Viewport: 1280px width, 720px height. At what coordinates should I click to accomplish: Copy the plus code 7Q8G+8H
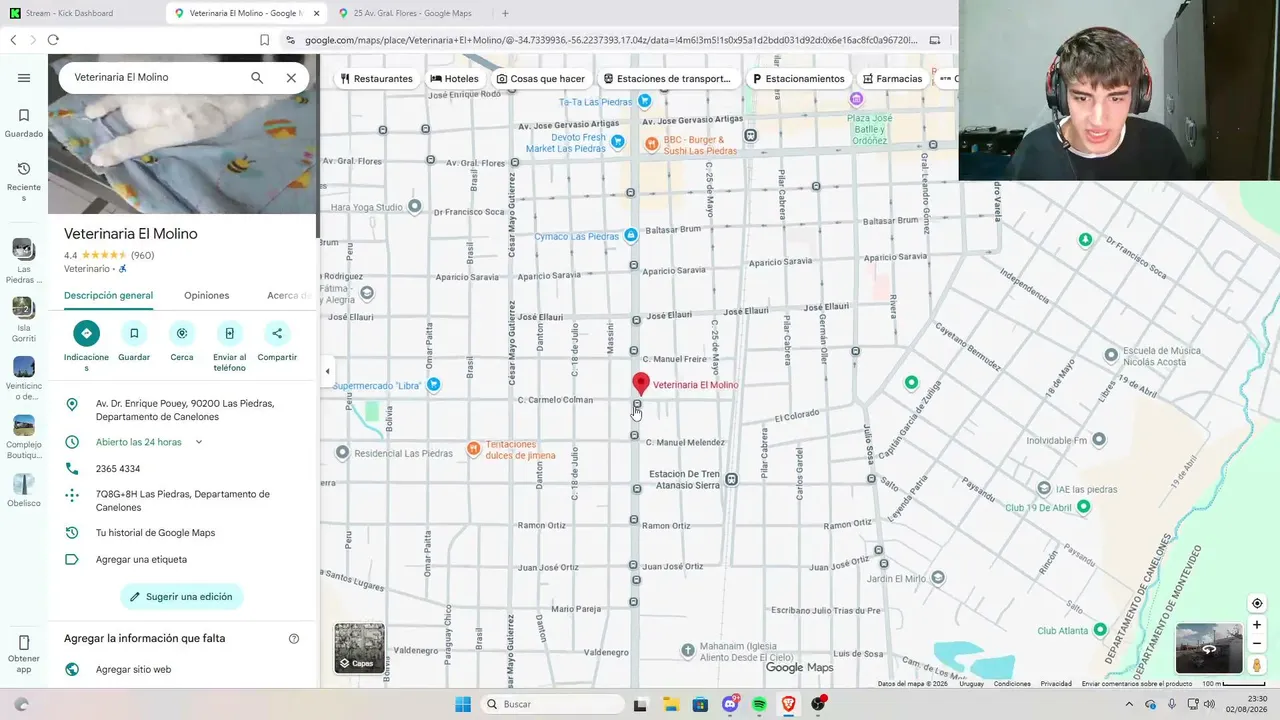click(183, 501)
